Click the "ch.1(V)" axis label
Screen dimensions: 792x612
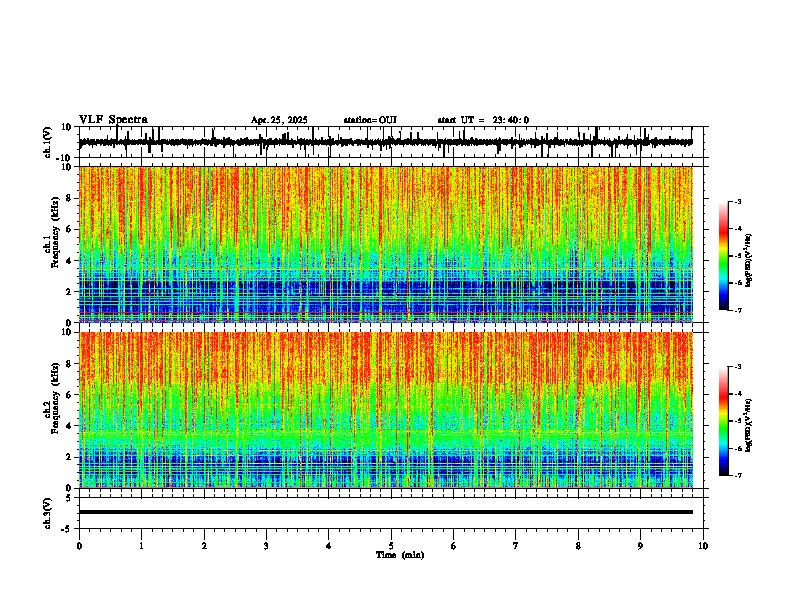tap(47, 142)
